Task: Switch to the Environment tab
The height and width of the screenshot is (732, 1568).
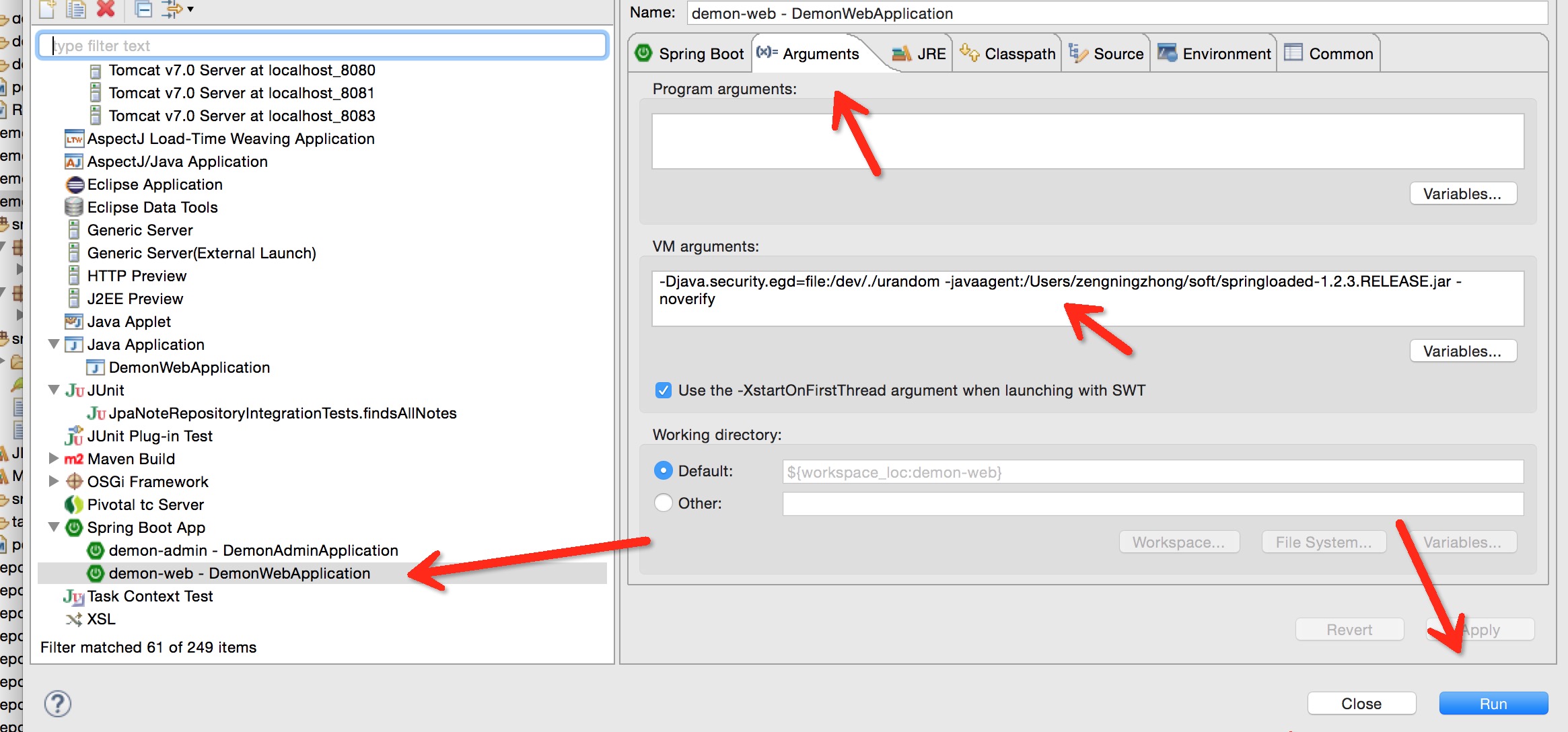Action: (1214, 54)
